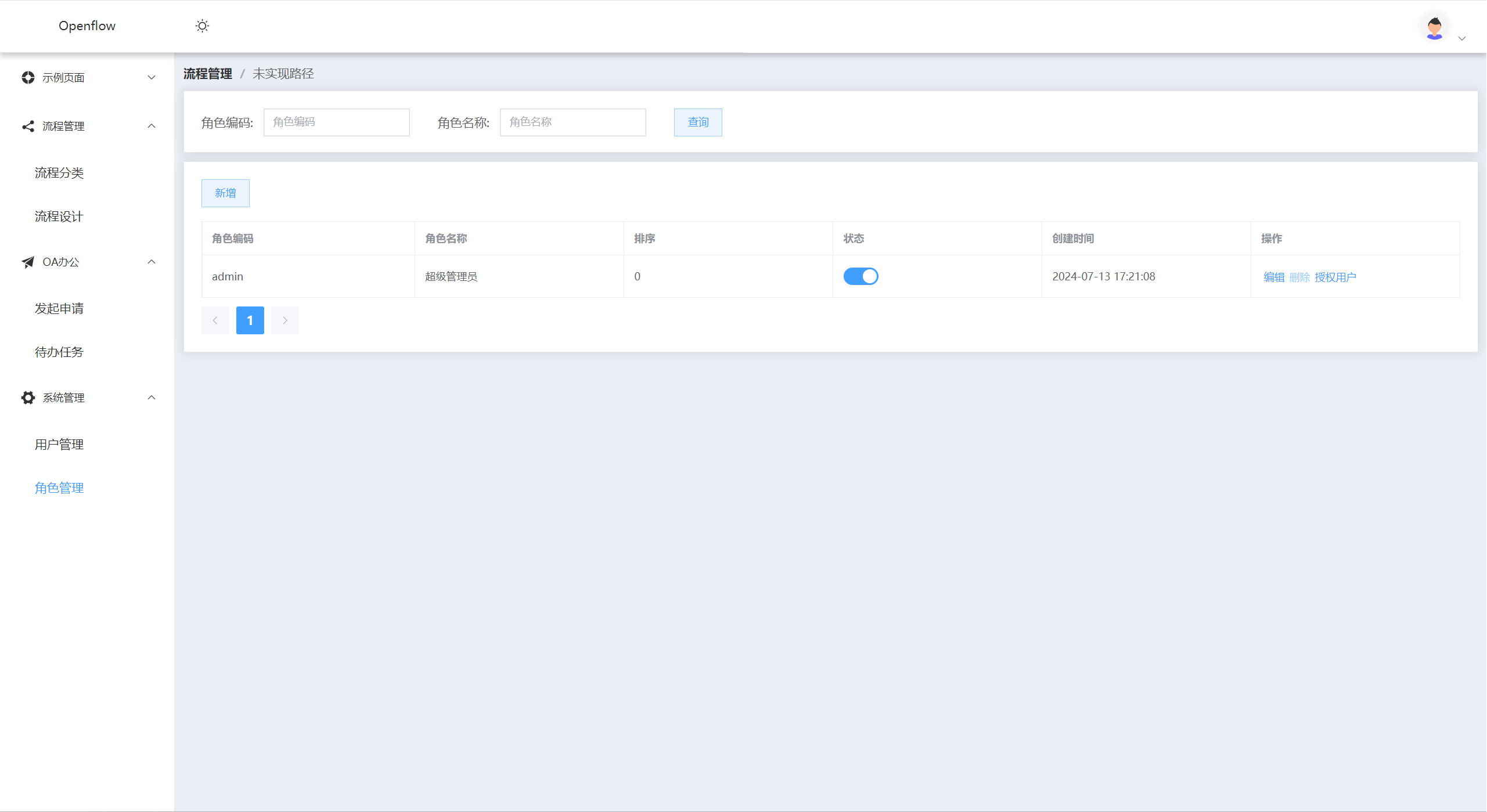
Task: Collapse the OA办公 menu section
Action: point(152,262)
